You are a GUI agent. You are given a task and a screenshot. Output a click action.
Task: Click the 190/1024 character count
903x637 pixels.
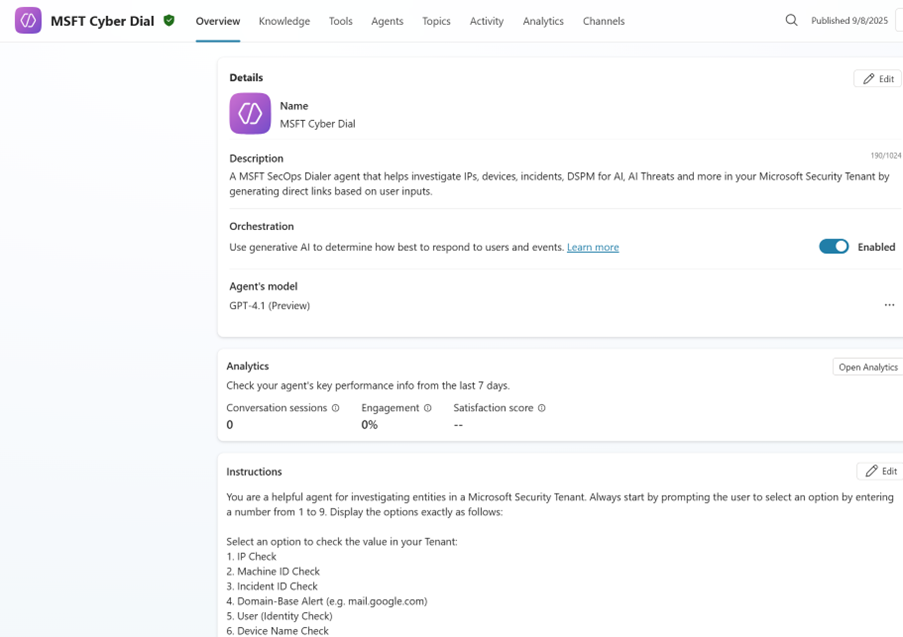886,156
